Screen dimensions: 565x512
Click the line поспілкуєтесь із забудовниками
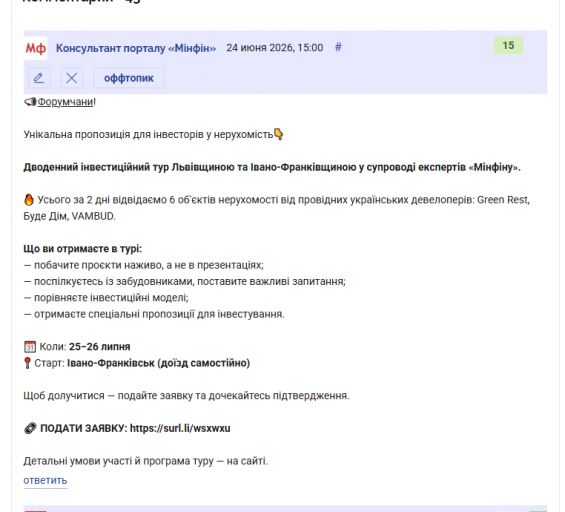click(184, 281)
